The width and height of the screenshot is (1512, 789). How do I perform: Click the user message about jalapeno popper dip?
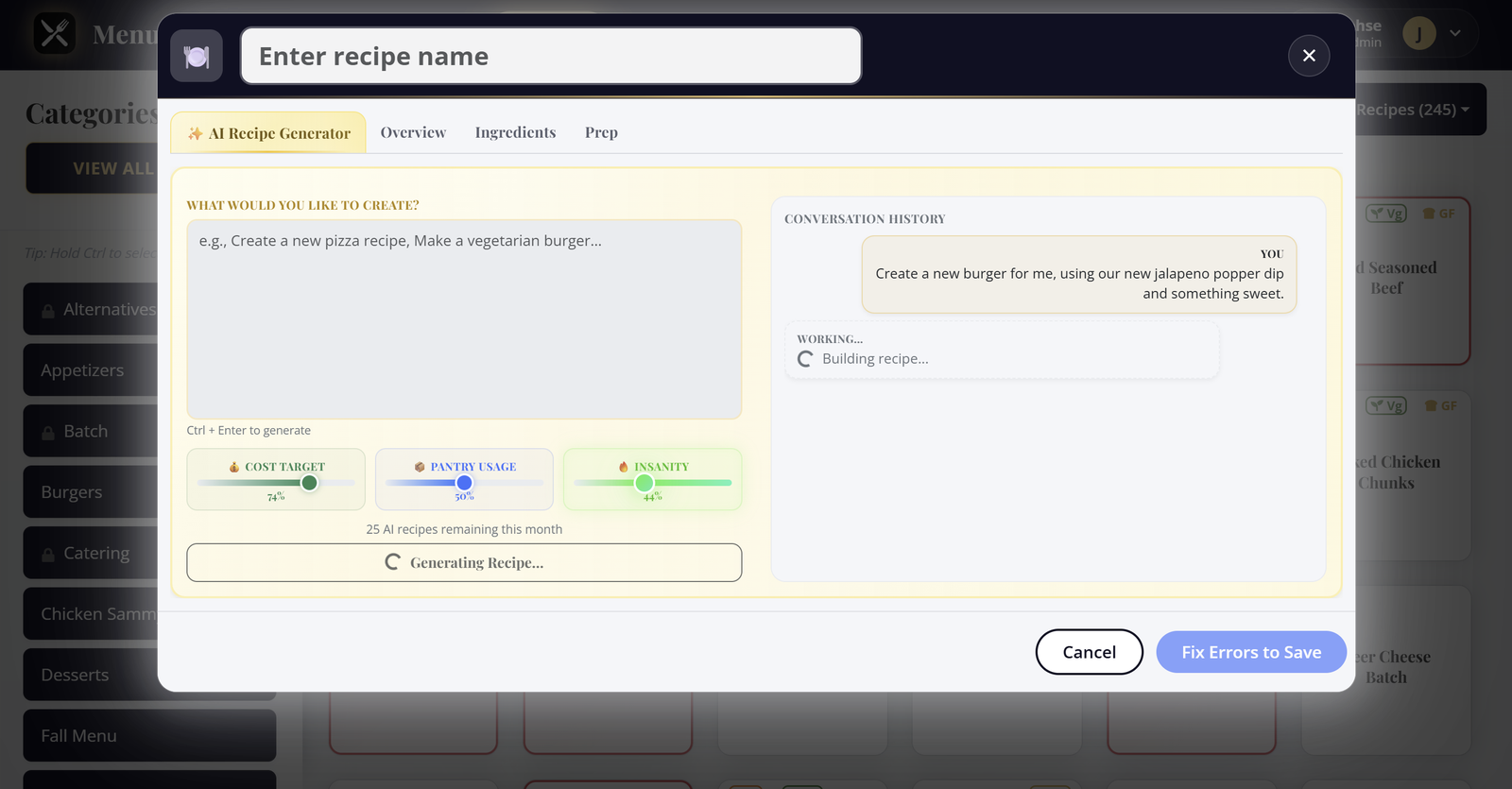(1079, 274)
